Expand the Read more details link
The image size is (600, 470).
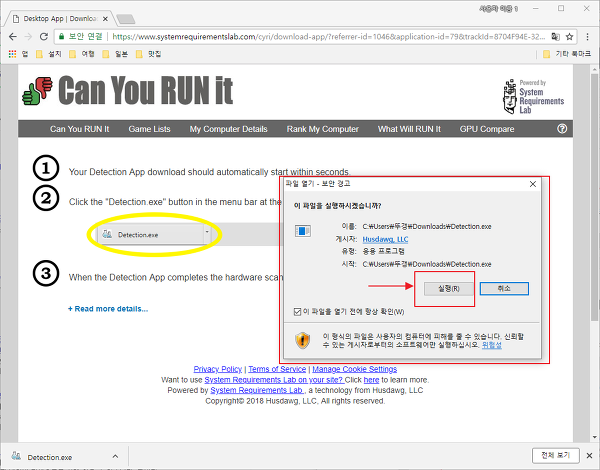tap(108, 309)
